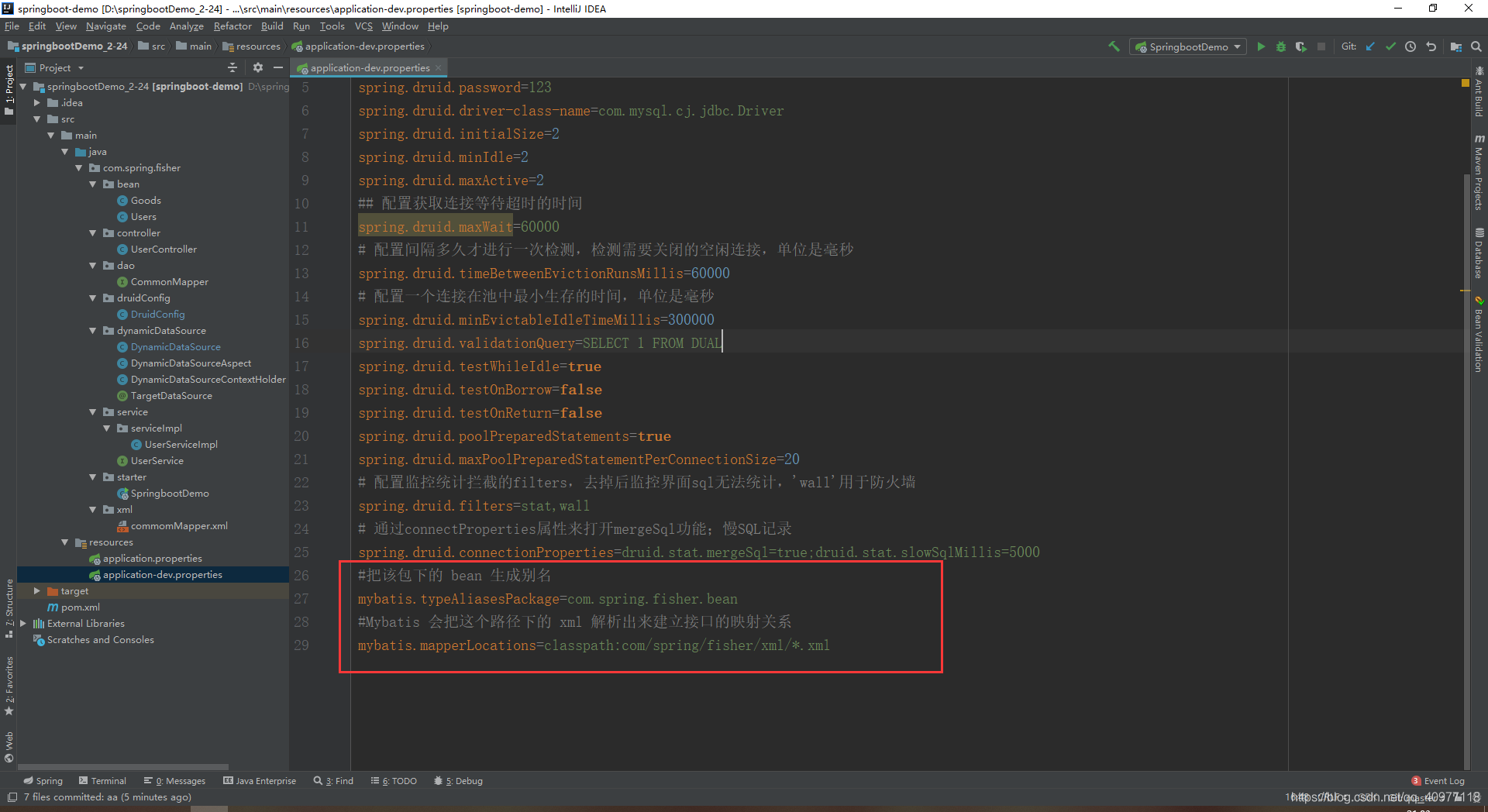Open the Favorites tool window
Image resolution: width=1488 pixels, height=812 pixels.
[x=9, y=686]
